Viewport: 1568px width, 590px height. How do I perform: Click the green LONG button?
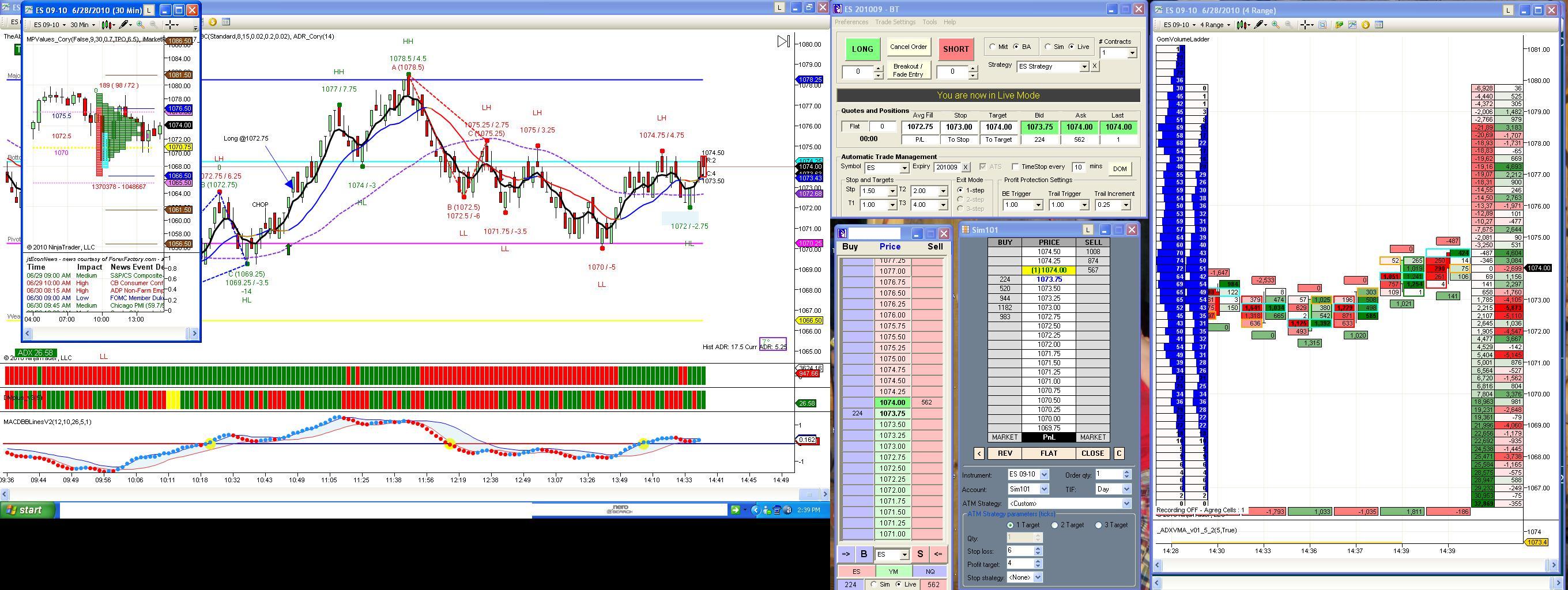click(862, 50)
